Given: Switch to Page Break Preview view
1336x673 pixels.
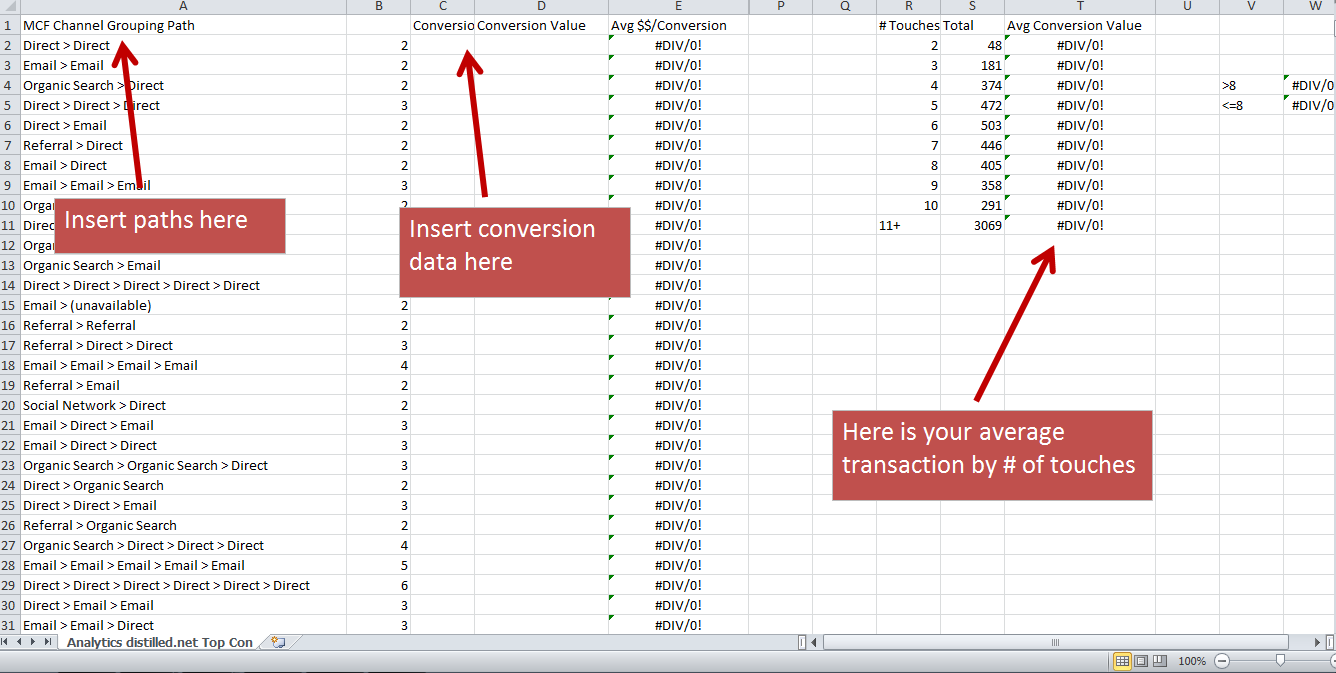Looking at the screenshot, I should (1160, 661).
